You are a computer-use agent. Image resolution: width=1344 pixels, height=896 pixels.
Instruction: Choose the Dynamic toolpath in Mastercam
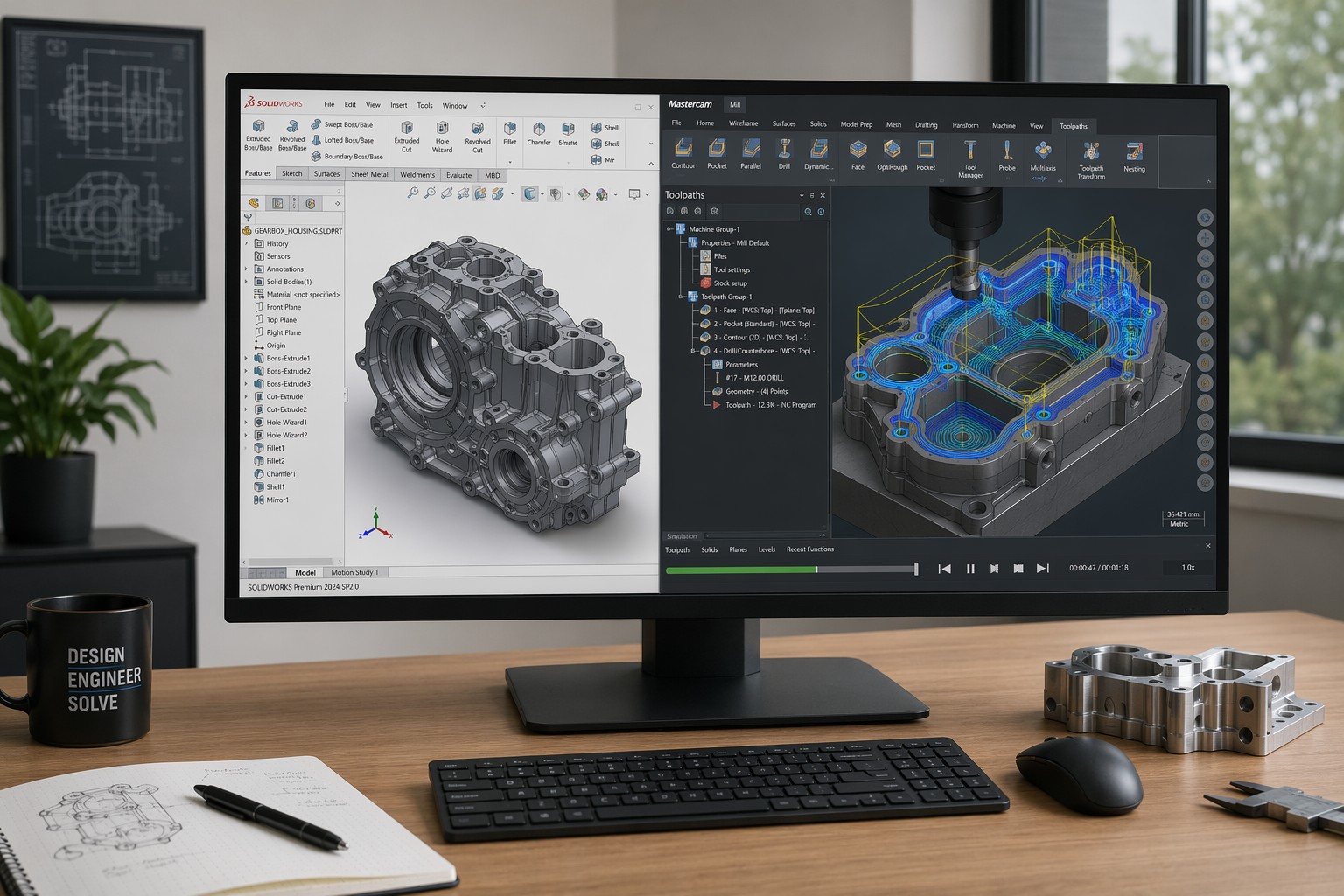coord(818,154)
